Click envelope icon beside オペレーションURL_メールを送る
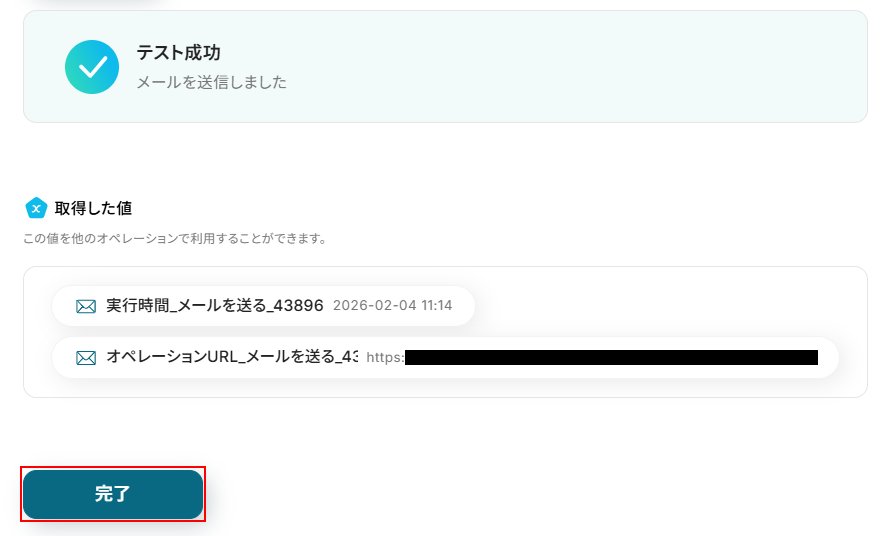896x536 pixels. coord(86,358)
